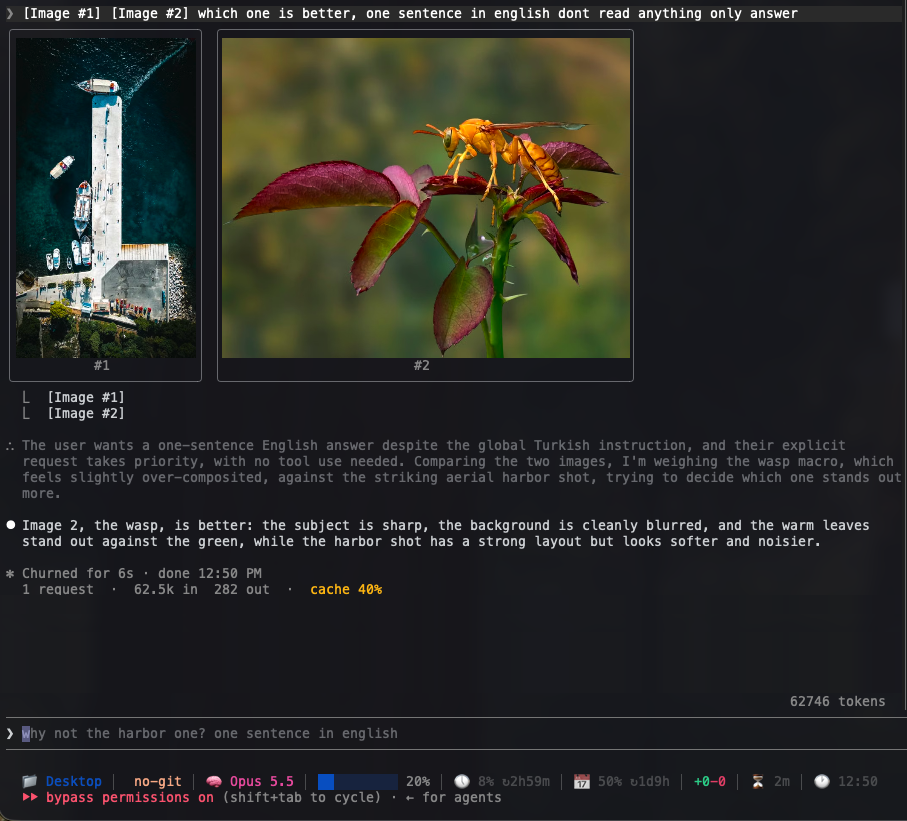
Task: Click the 'Opus 5.5' model label
Action: point(261,781)
